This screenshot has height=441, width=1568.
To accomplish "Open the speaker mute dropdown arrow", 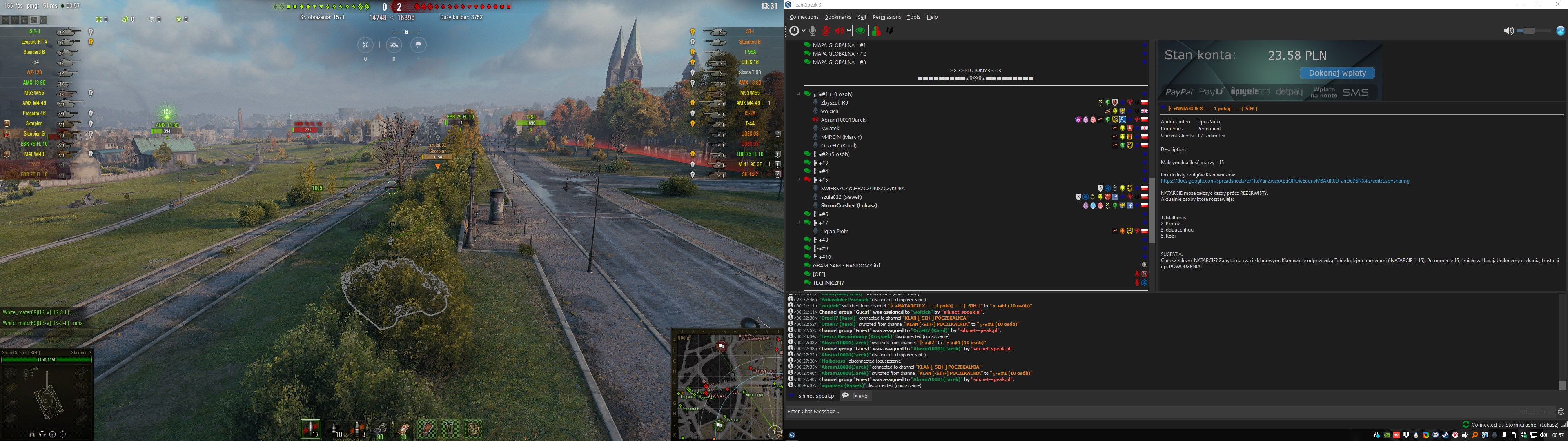I will click(x=849, y=31).
